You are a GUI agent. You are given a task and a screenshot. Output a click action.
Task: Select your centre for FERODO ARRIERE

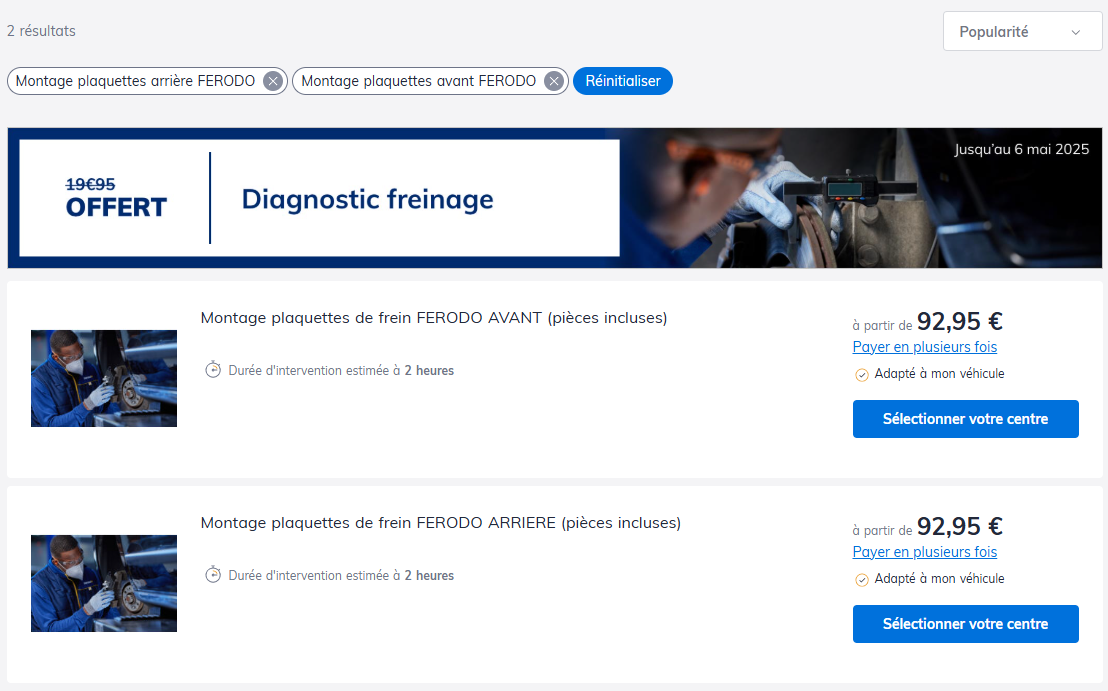(x=965, y=624)
